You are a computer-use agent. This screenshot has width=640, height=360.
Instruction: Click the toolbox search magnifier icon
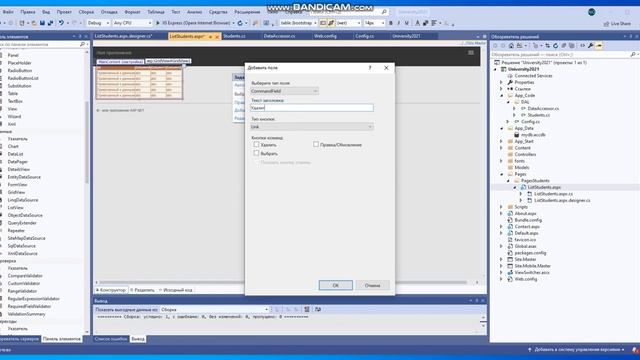pyautogui.click(x=82, y=44)
